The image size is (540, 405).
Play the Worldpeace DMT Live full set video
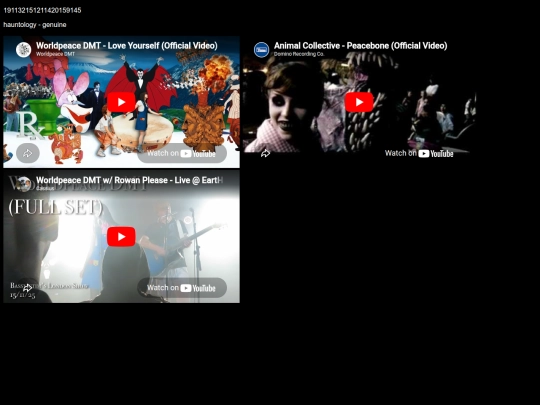click(x=121, y=237)
